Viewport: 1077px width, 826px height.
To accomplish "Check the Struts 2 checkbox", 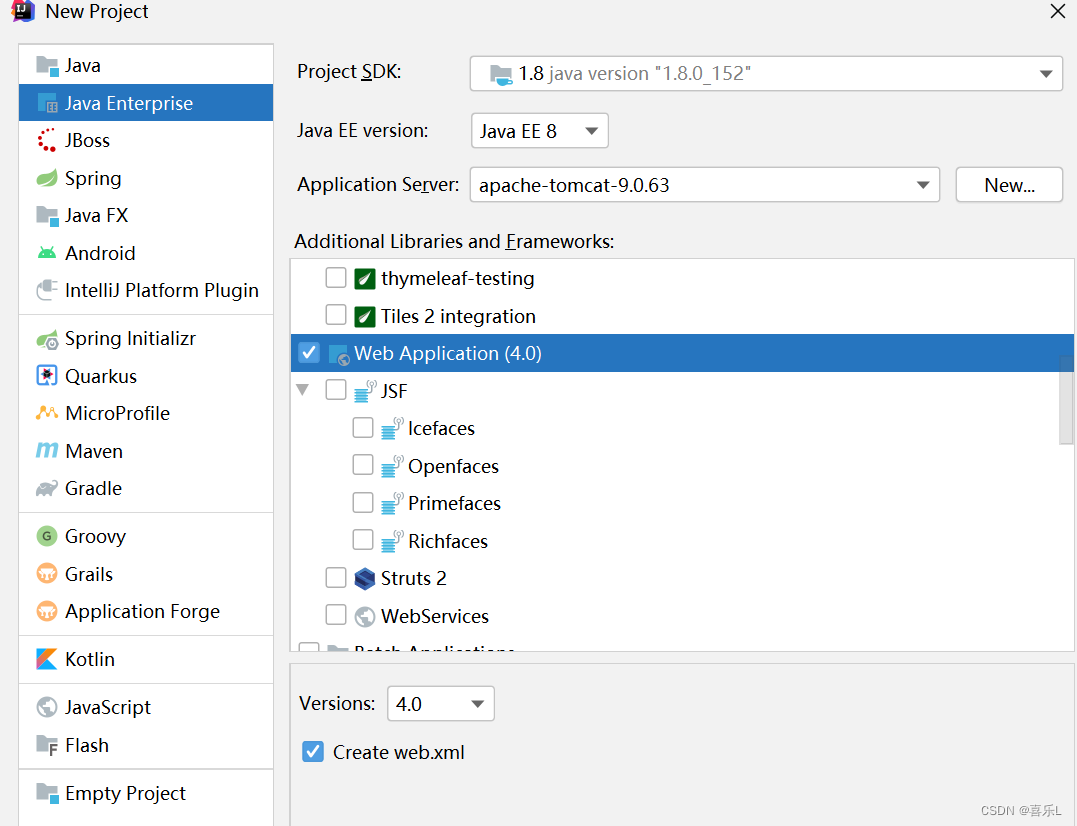I will click(x=336, y=577).
